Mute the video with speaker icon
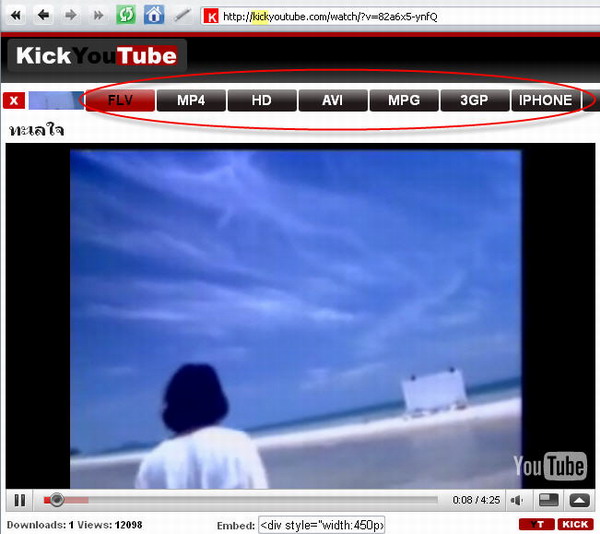Image resolution: width=600 pixels, height=534 pixels. pyautogui.click(x=517, y=500)
